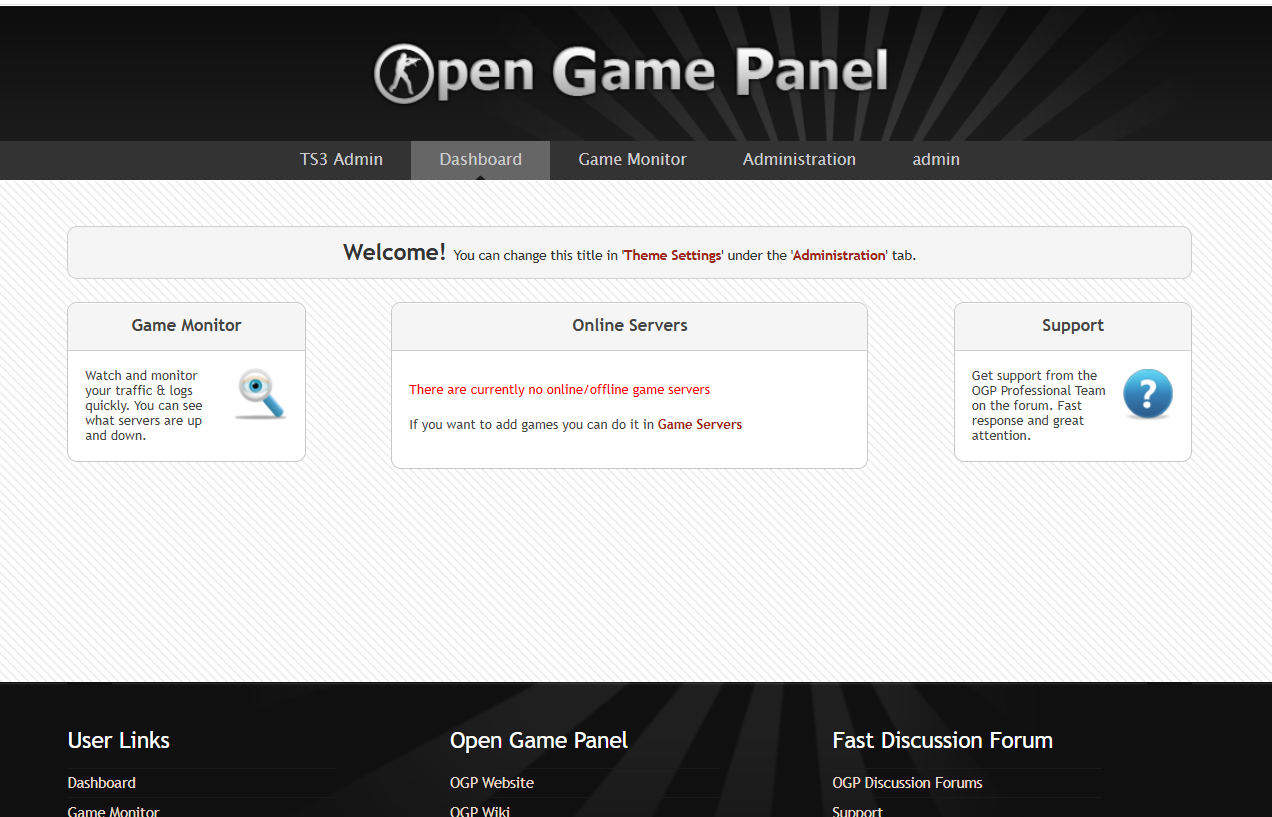Click the footer Support link
This screenshot has height=817, width=1272.
pyautogui.click(x=857, y=811)
